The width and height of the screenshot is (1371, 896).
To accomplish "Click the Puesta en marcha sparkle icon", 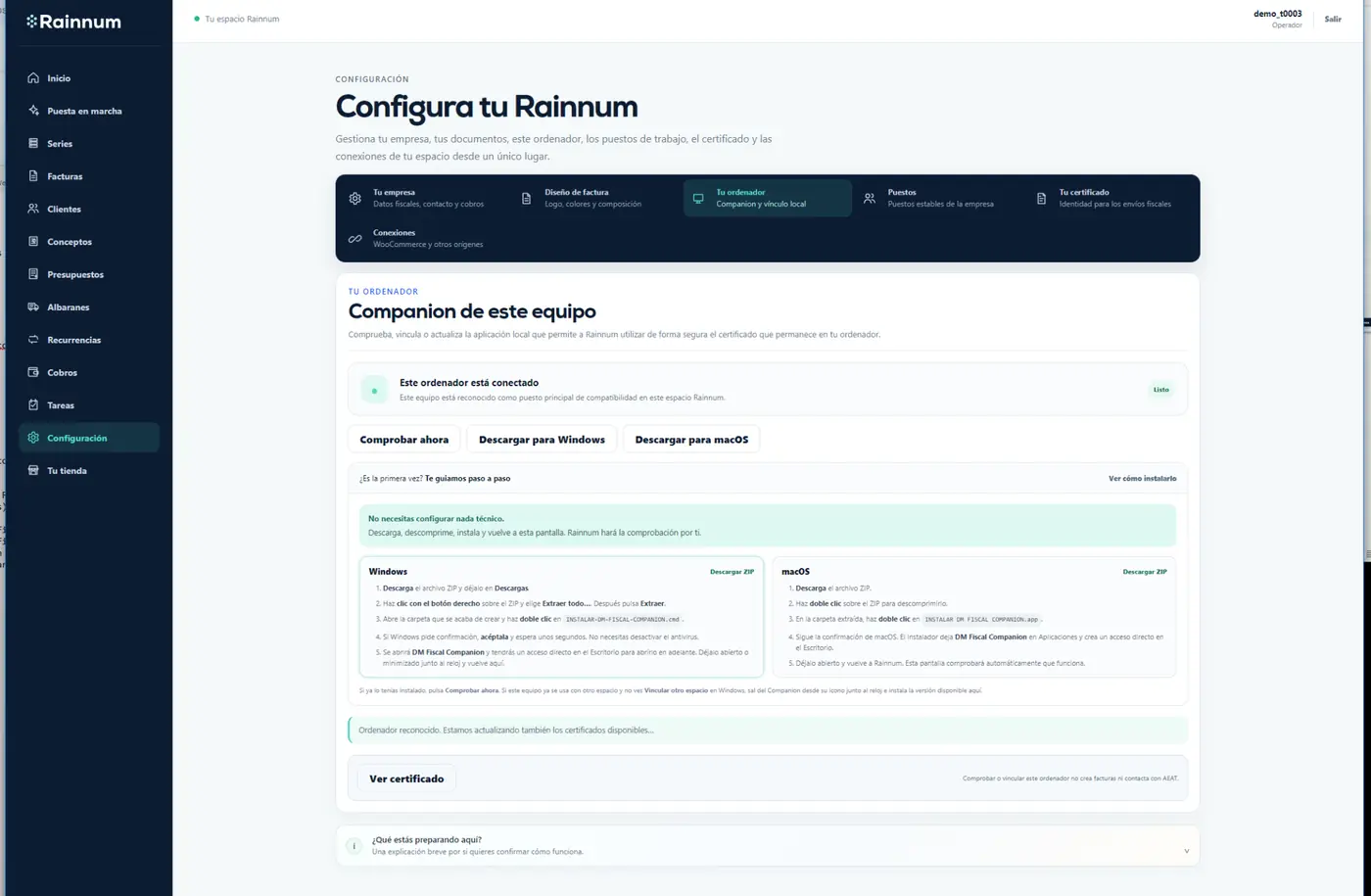I will (33, 111).
